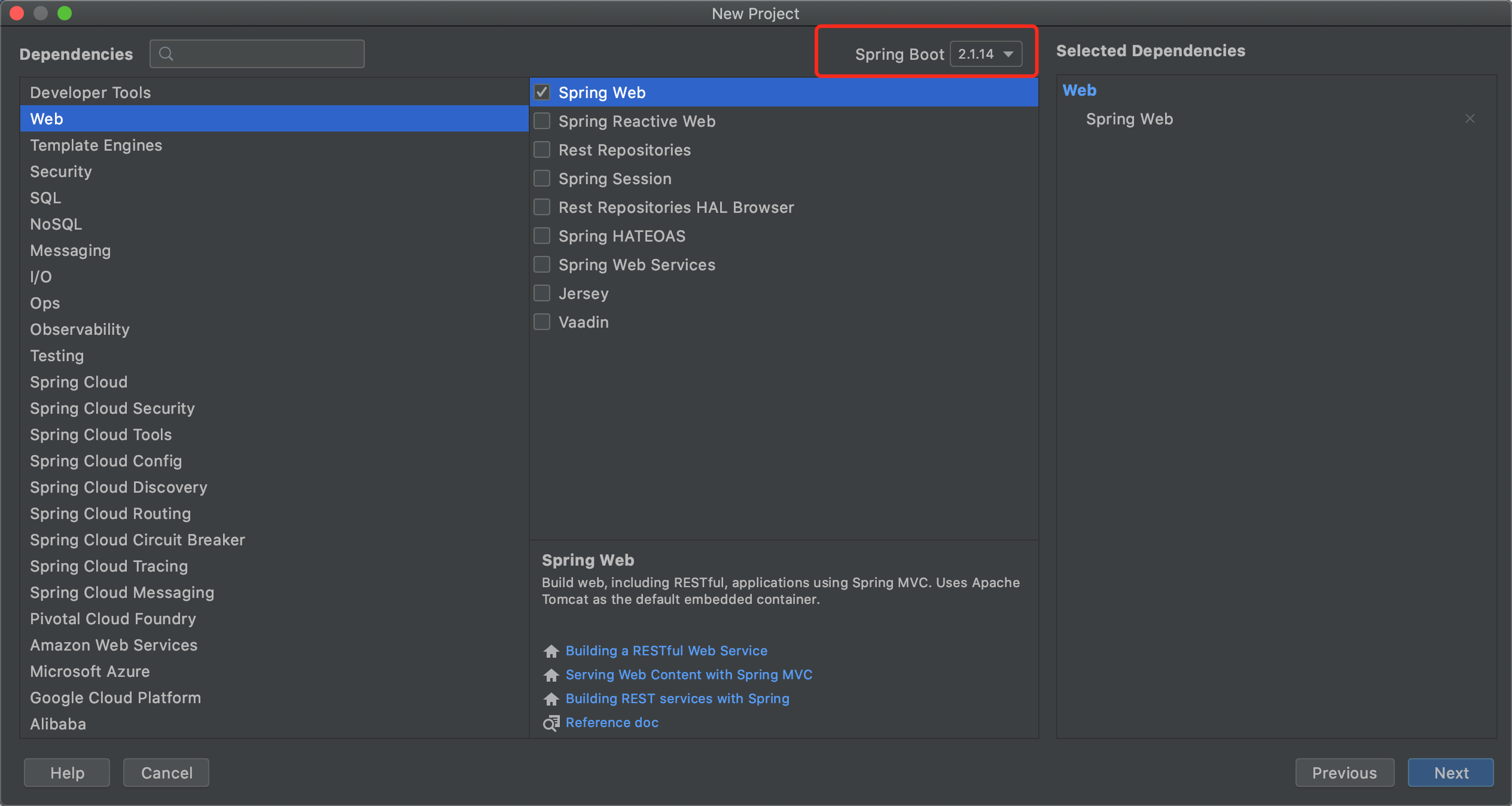This screenshot has width=1512, height=806.
Task: Tick the Spring Session checkbox
Action: click(x=542, y=178)
